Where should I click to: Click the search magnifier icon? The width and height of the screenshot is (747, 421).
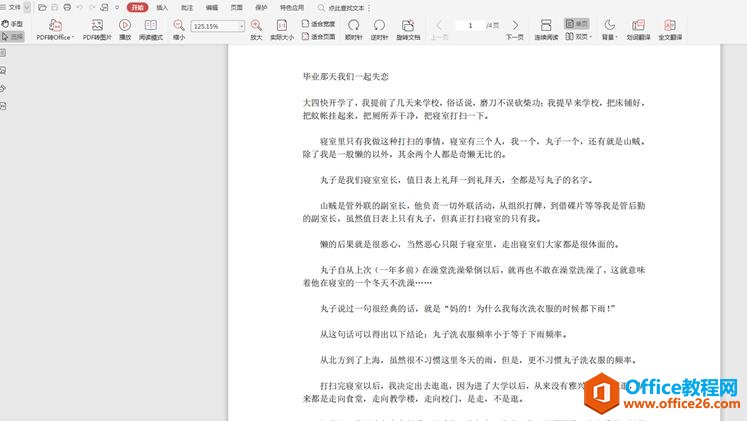[322, 8]
